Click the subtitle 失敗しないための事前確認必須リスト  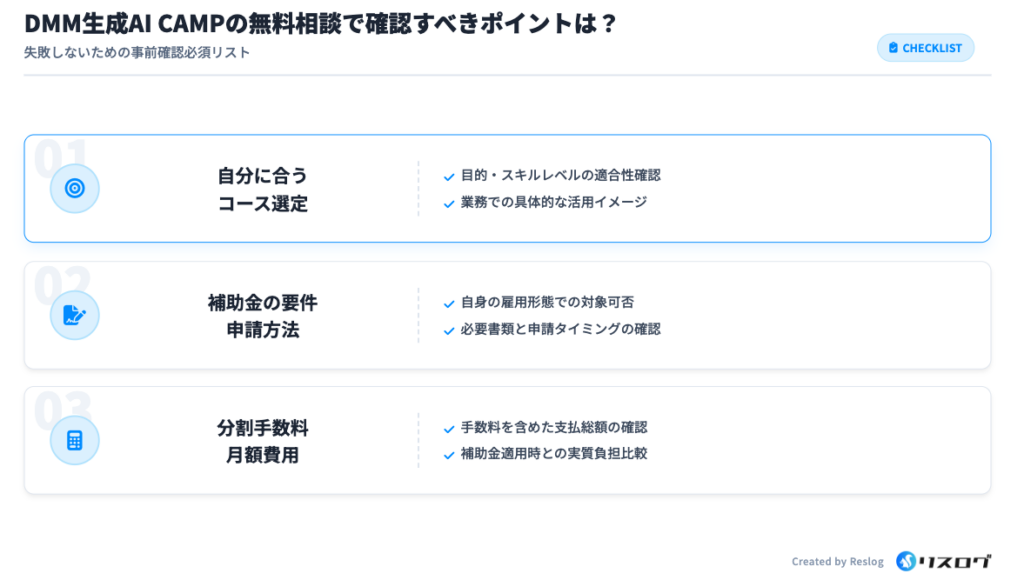[x=137, y=52]
